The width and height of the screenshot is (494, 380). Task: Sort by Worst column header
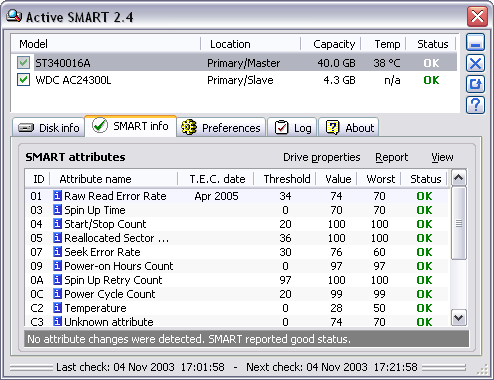[x=379, y=179]
